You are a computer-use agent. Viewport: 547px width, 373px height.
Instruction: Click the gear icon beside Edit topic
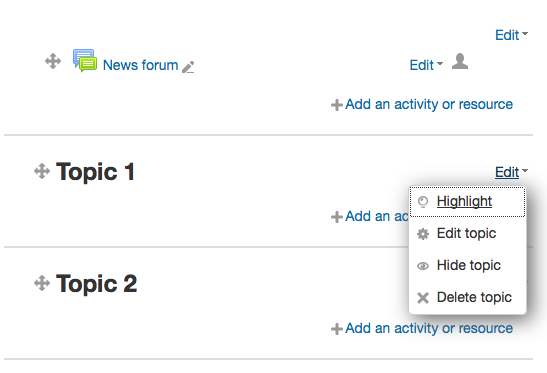423,234
